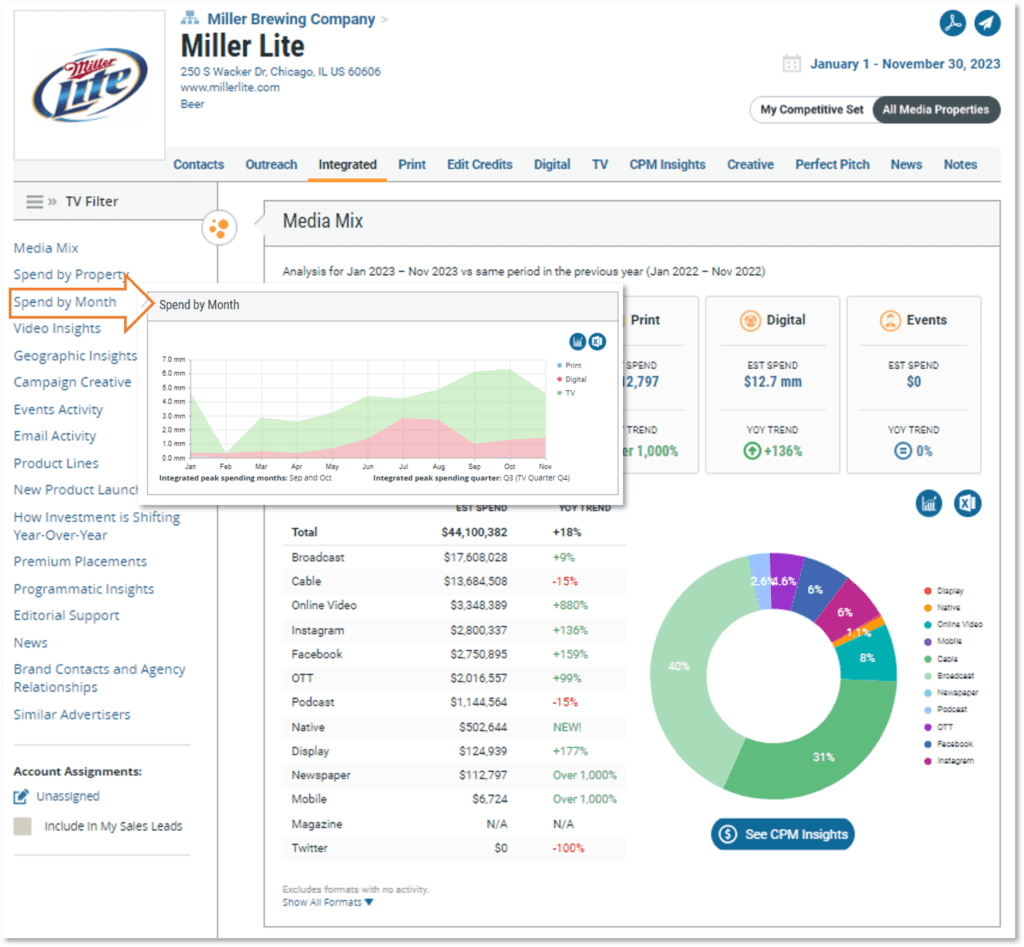The height and width of the screenshot is (947, 1024).
Task: Open the News tab
Action: click(x=906, y=165)
